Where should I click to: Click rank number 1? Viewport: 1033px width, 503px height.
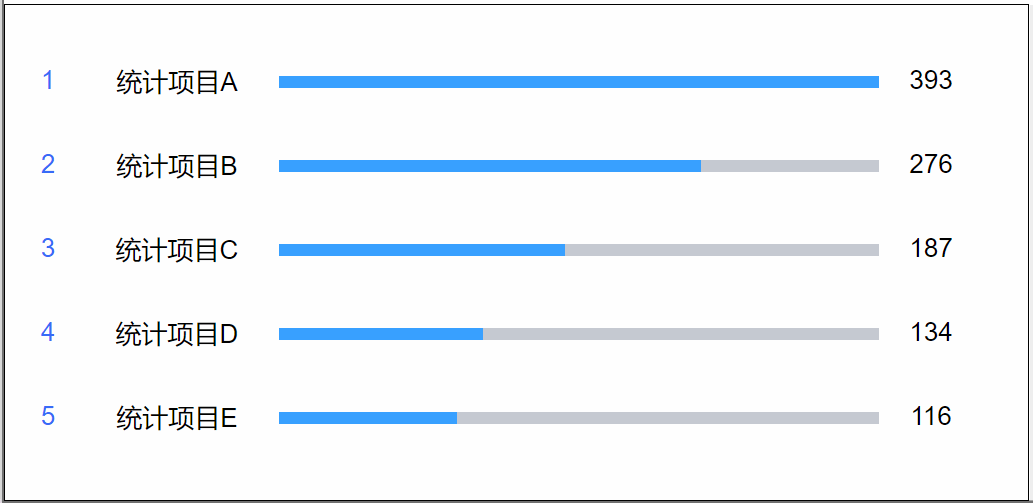pyautogui.click(x=47, y=81)
